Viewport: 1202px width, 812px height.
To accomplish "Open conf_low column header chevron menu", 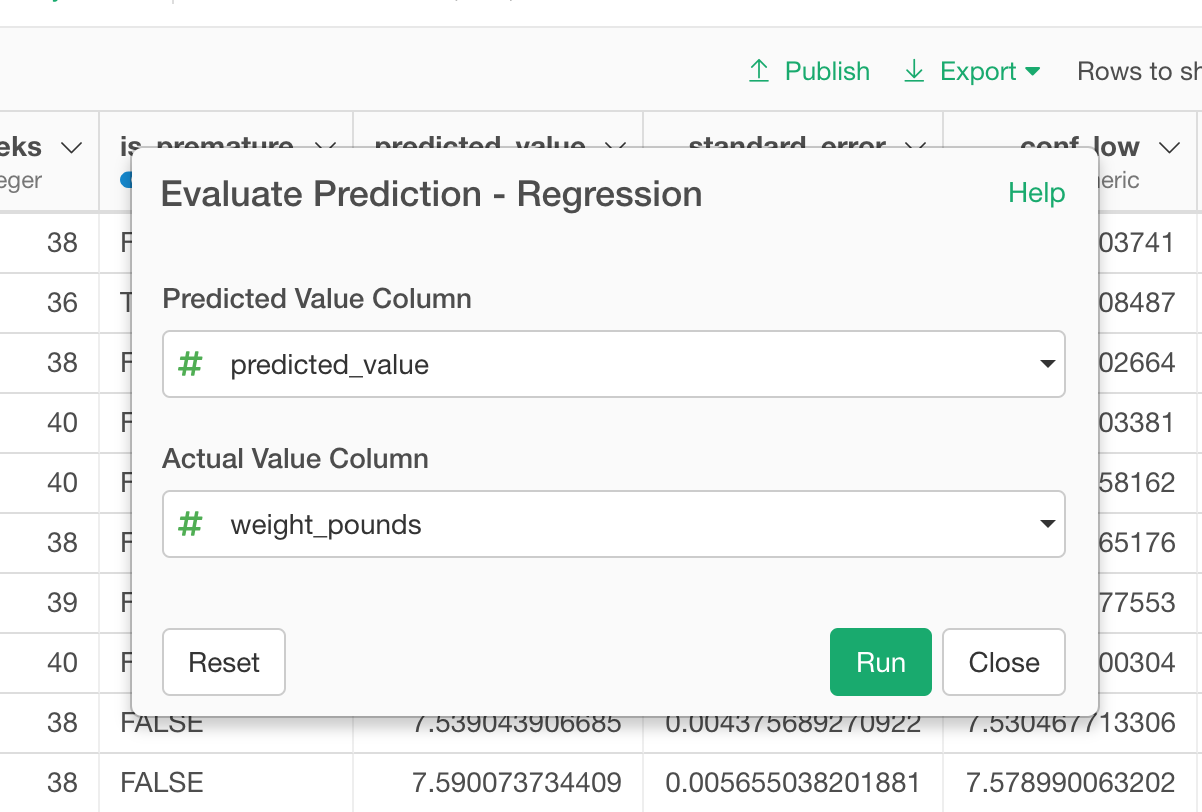I will pos(1169,148).
